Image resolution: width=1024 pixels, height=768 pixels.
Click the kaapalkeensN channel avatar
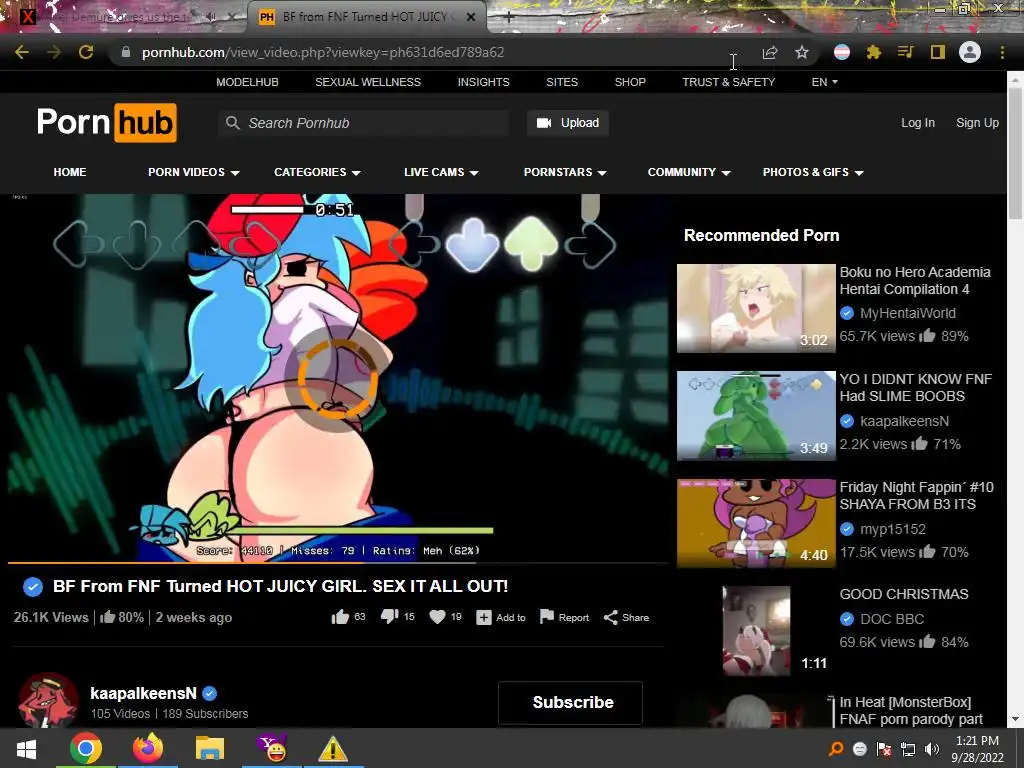pos(48,701)
